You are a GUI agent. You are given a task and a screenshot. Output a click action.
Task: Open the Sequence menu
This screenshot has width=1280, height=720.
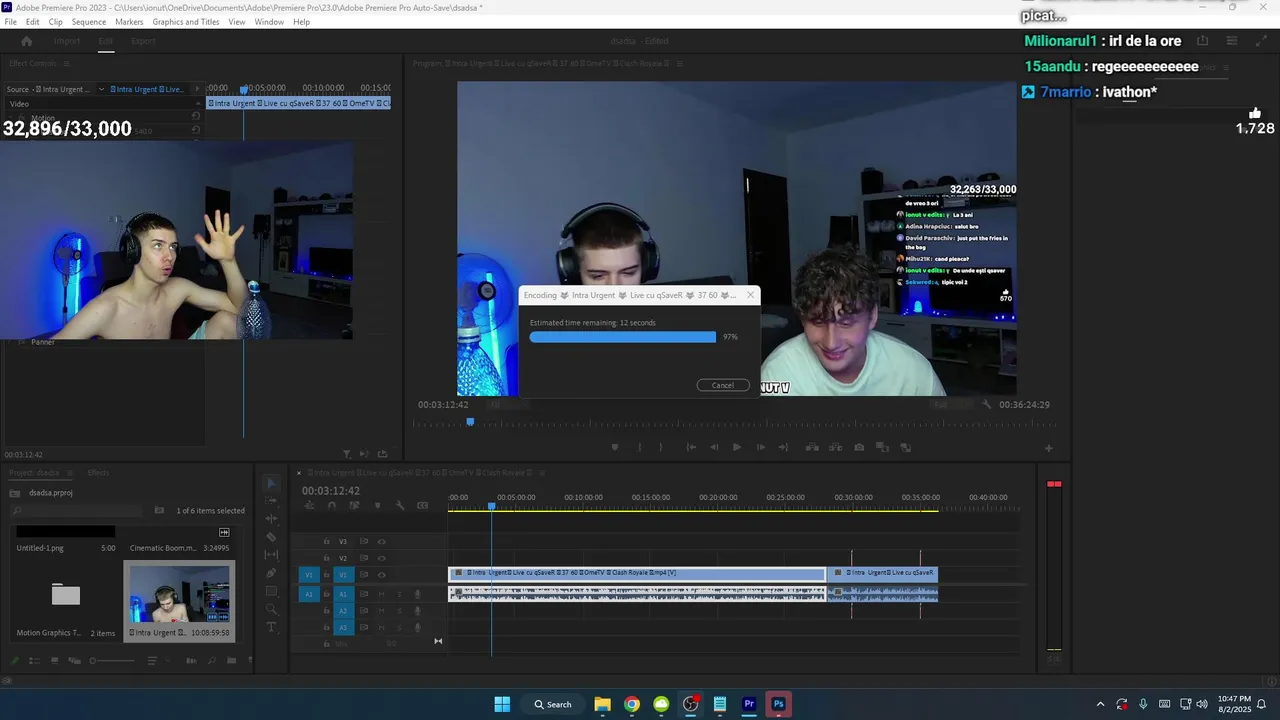pos(89,22)
